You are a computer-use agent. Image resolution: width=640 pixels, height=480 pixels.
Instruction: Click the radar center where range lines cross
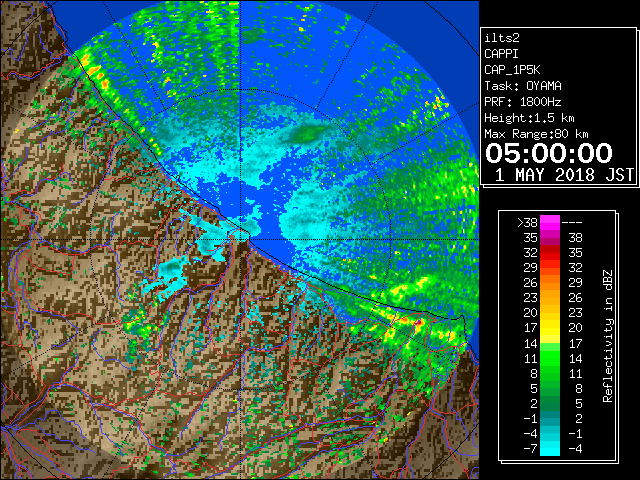240,240
